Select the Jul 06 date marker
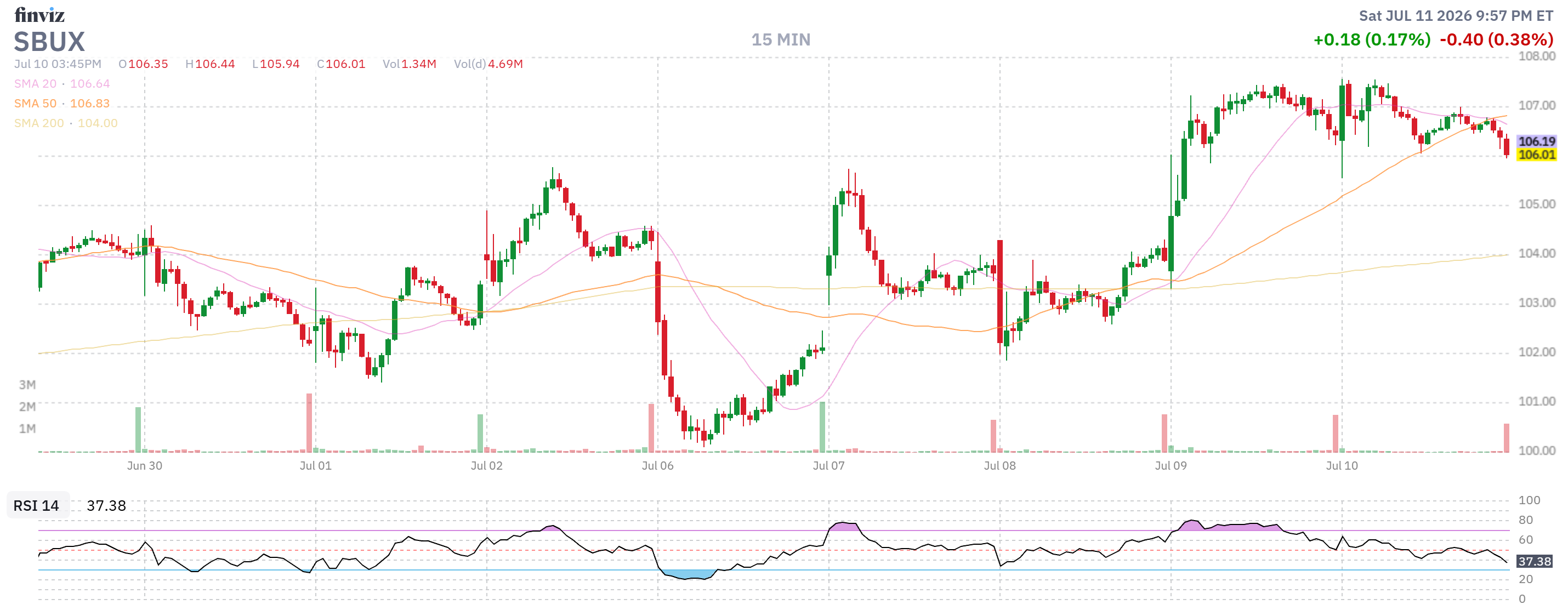 [x=657, y=466]
